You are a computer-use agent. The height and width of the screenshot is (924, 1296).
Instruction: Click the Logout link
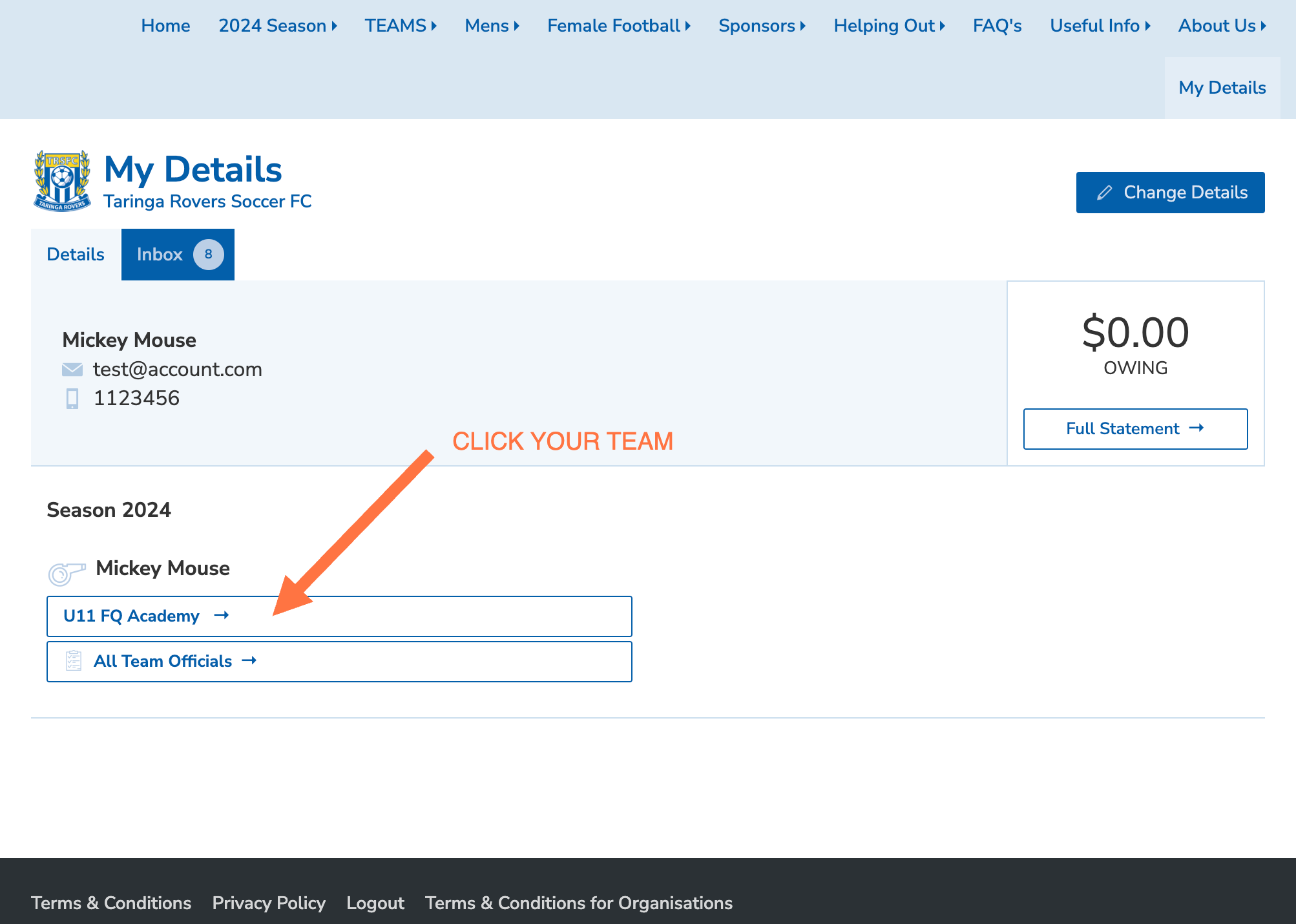tap(375, 903)
